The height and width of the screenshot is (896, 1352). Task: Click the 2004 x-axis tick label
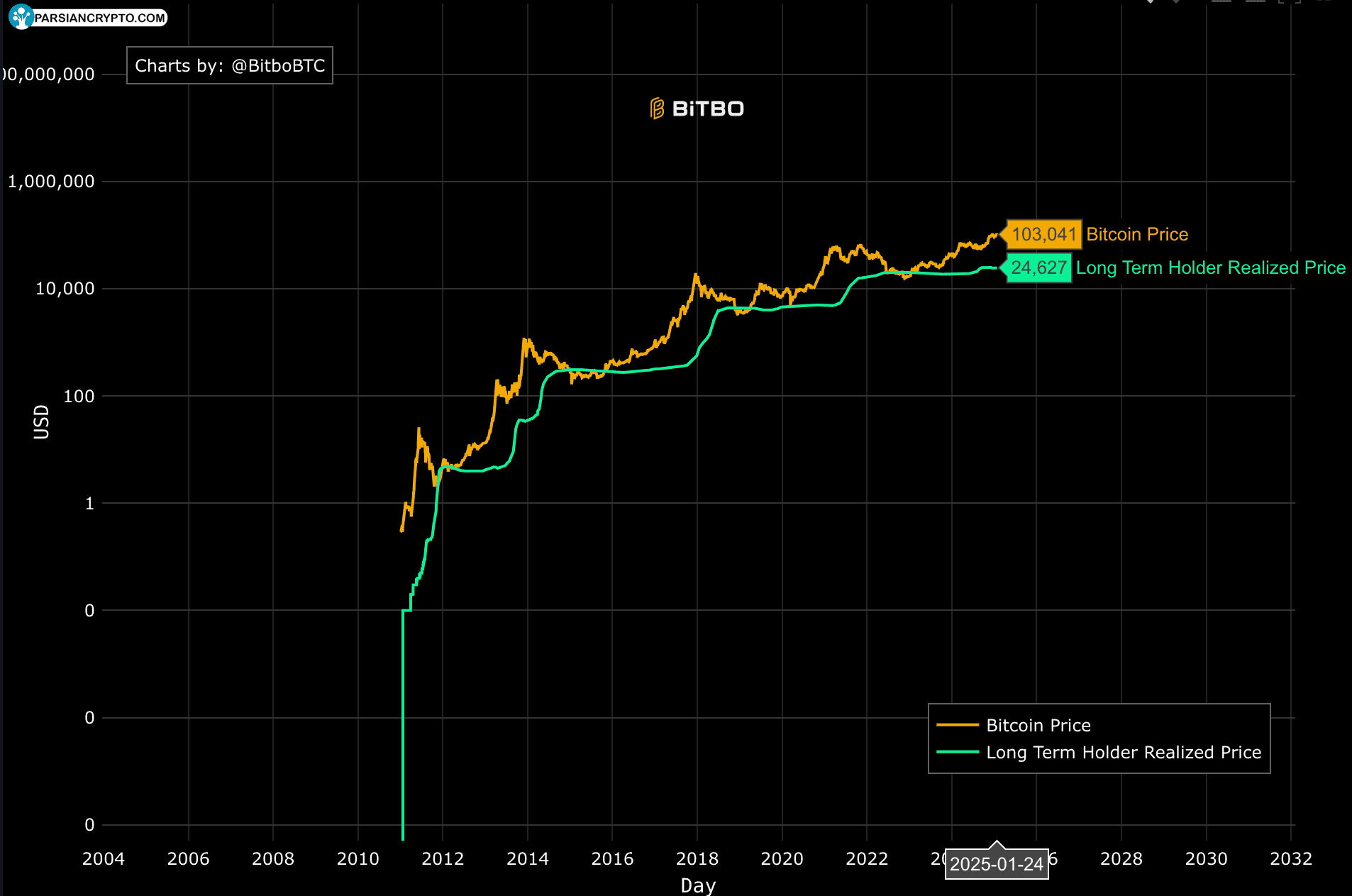pos(104,858)
